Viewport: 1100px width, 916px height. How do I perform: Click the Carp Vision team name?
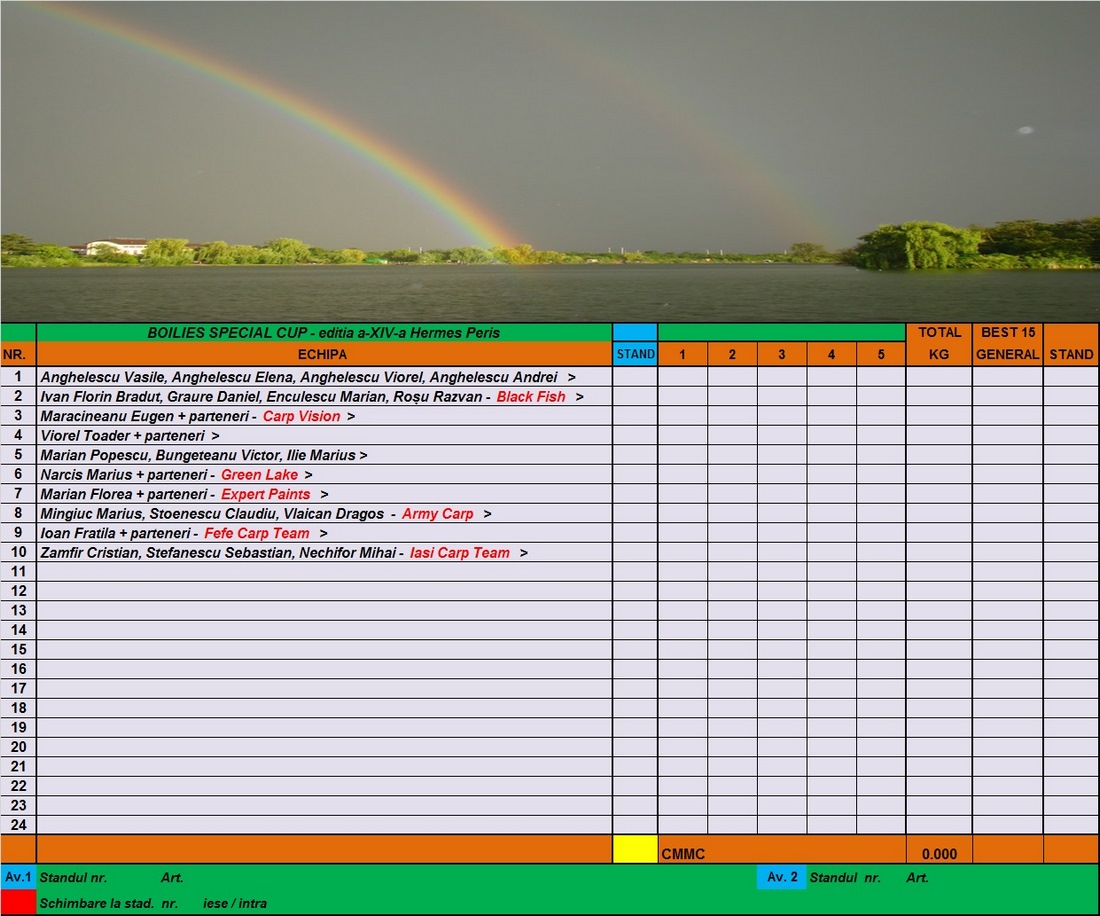coord(301,416)
